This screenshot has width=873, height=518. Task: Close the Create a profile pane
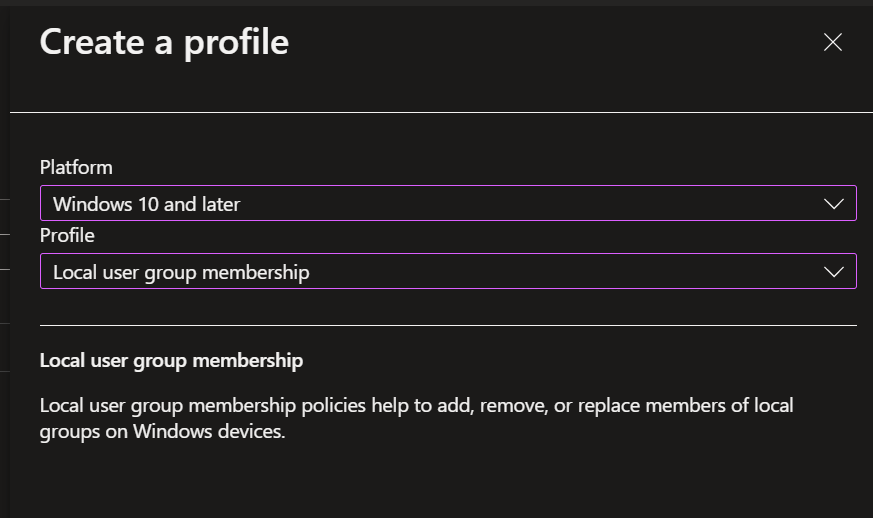[x=832, y=42]
